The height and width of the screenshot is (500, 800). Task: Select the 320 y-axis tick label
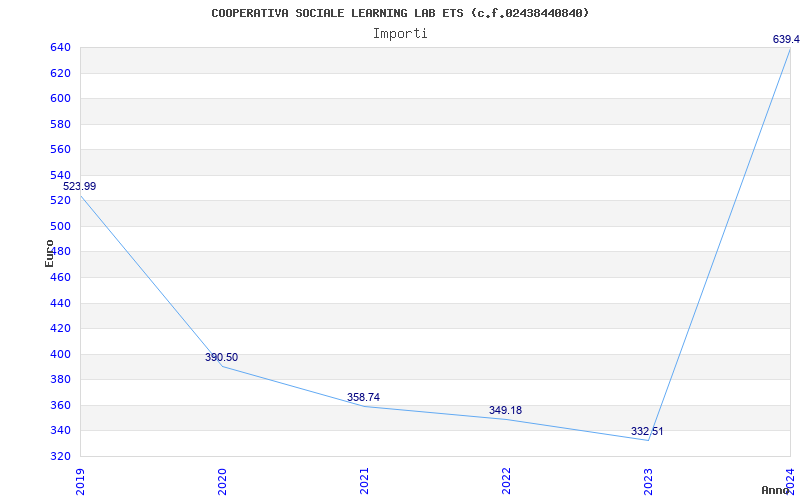click(60, 456)
